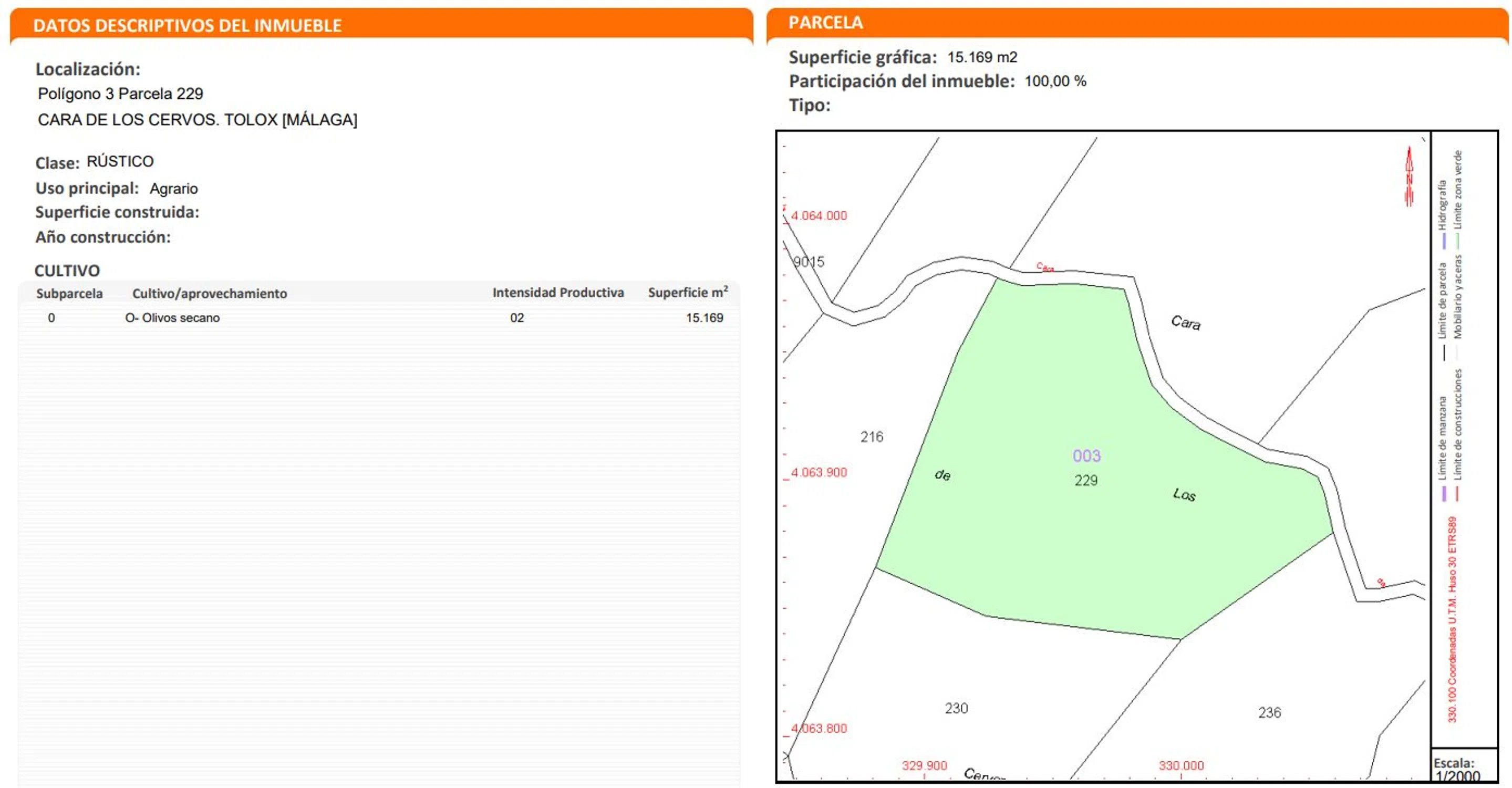The height and width of the screenshot is (788, 1512).
Task: Click the Superficie m² column header
Action: 687,292
